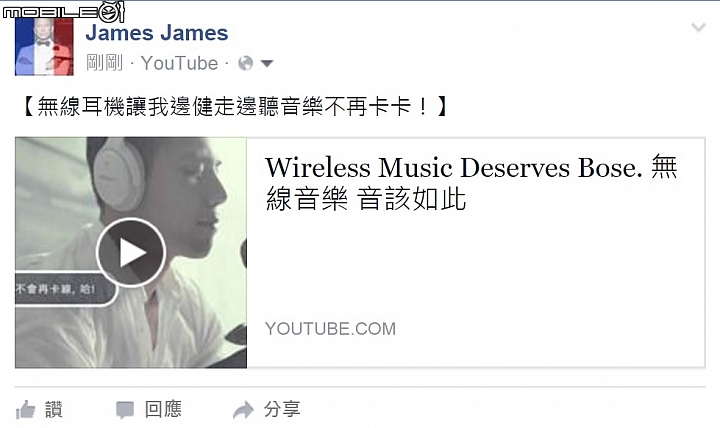Open James James profile picture
Viewport: 720px width, 428px height.
pos(44,46)
